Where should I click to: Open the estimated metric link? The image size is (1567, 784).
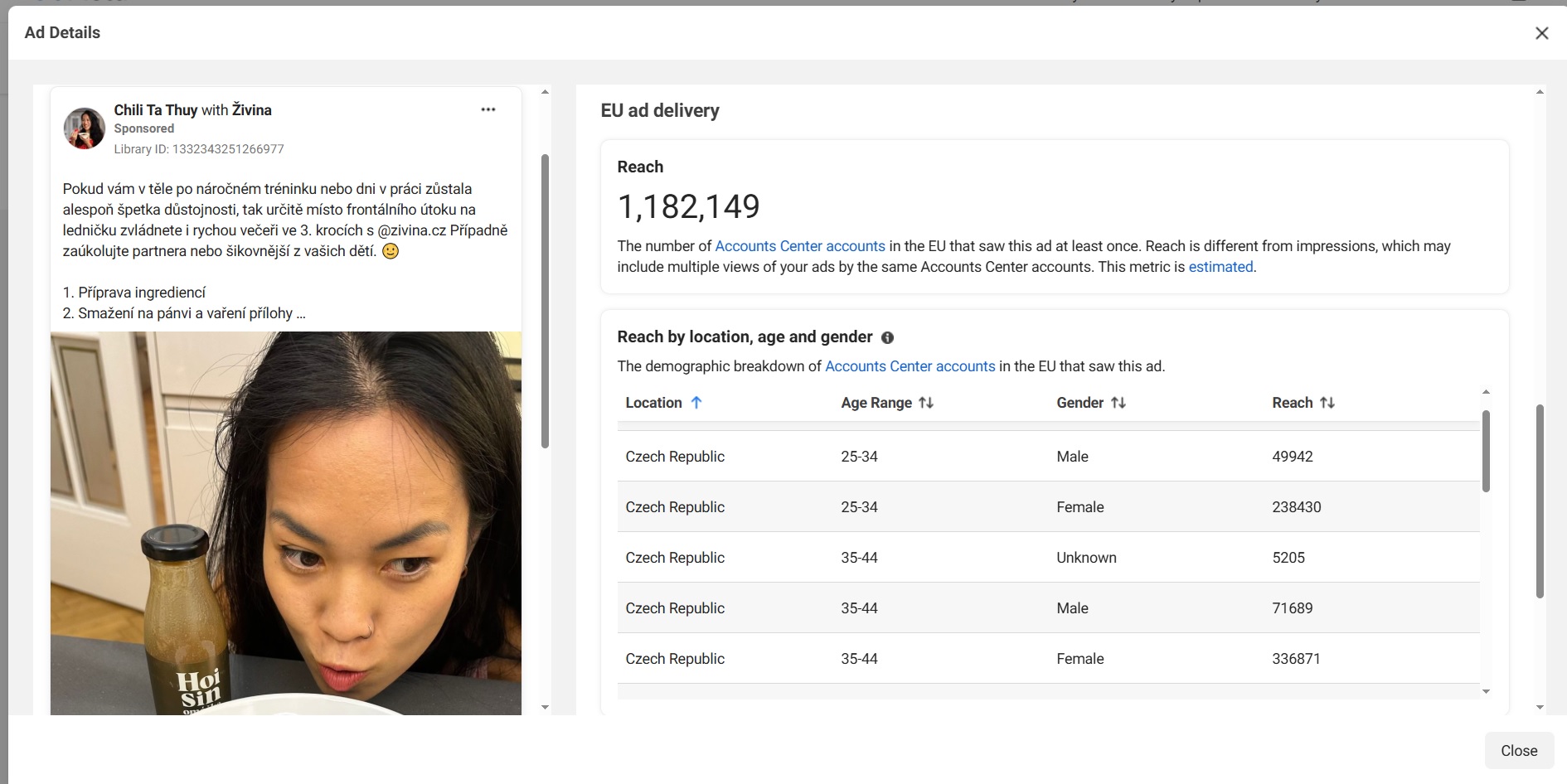coord(1220,267)
